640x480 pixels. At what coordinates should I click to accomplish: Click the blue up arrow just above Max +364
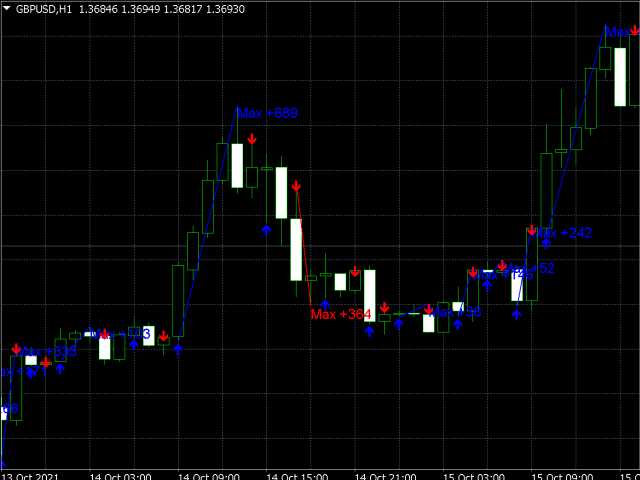324,305
